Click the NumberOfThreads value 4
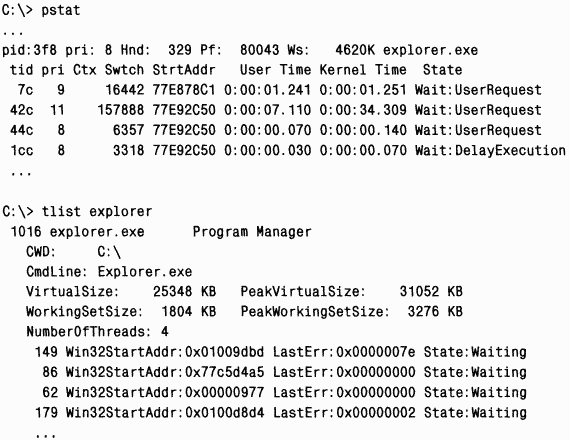Screen dimensions: 570x440 pos(165,332)
